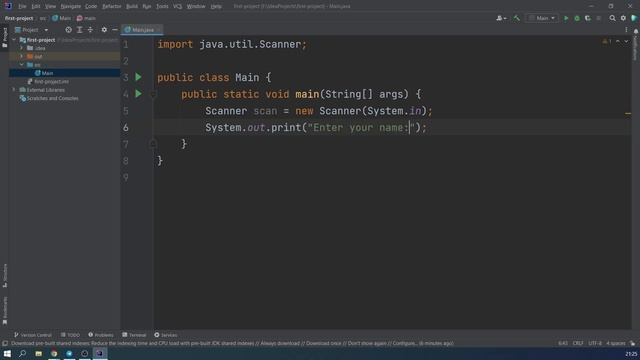Open Terminal tool window
This screenshot has width=640, height=360.
coord(134,335)
